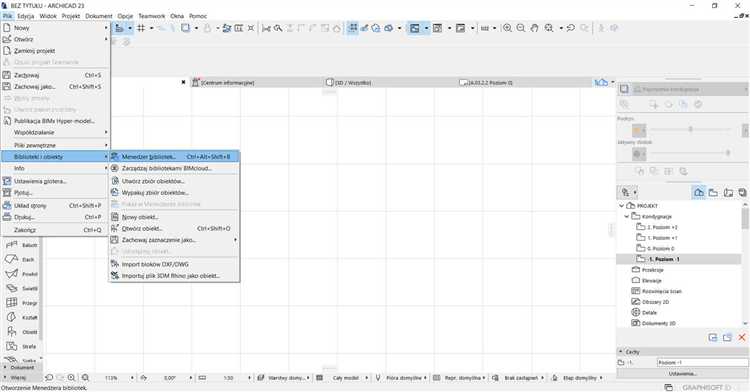Click the zoom in icon in bottom bar
Screen dimensions: 750x392
(x=72, y=378)
